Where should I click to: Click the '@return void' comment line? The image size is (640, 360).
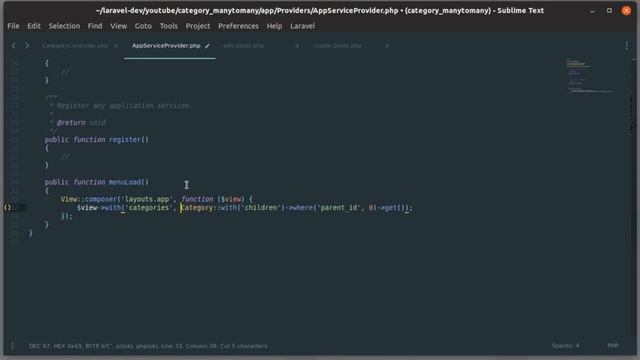pos(81,122)
